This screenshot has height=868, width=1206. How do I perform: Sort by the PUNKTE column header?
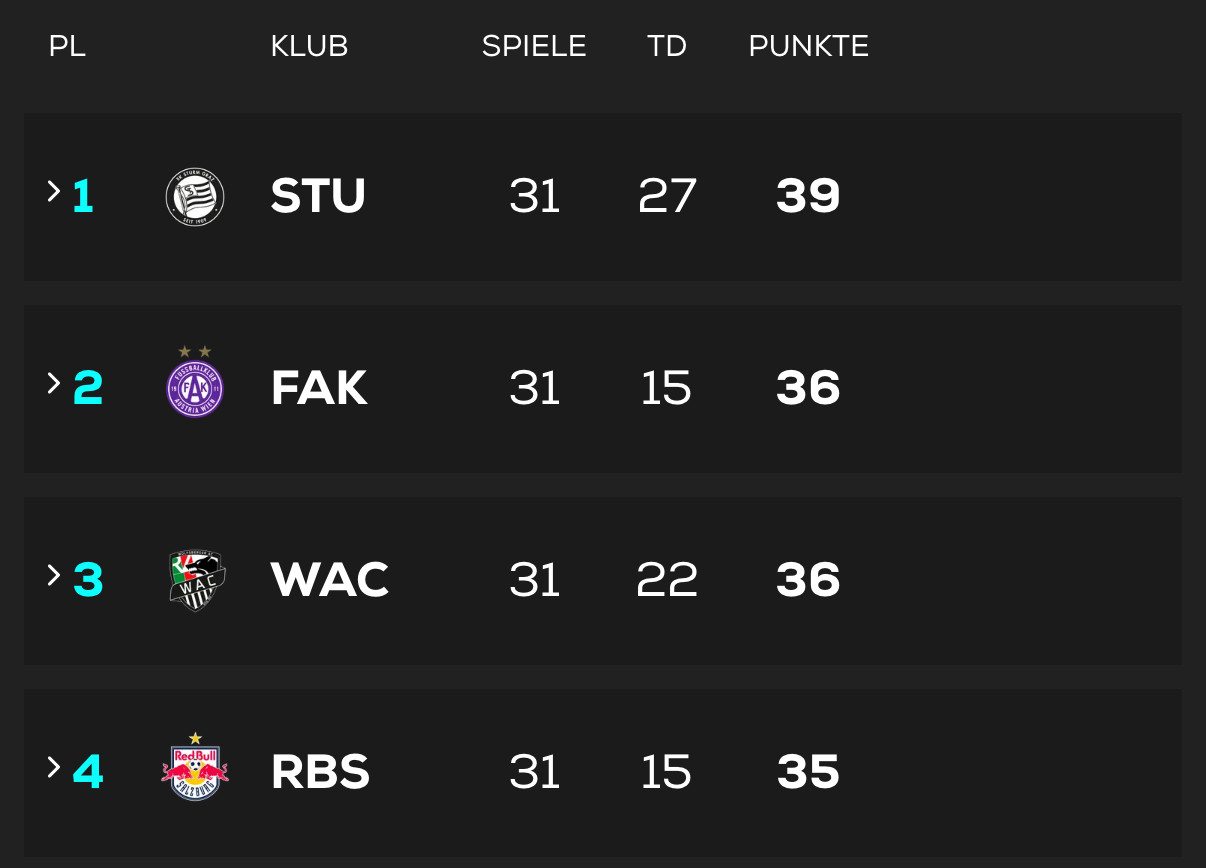tap(808, 46)
